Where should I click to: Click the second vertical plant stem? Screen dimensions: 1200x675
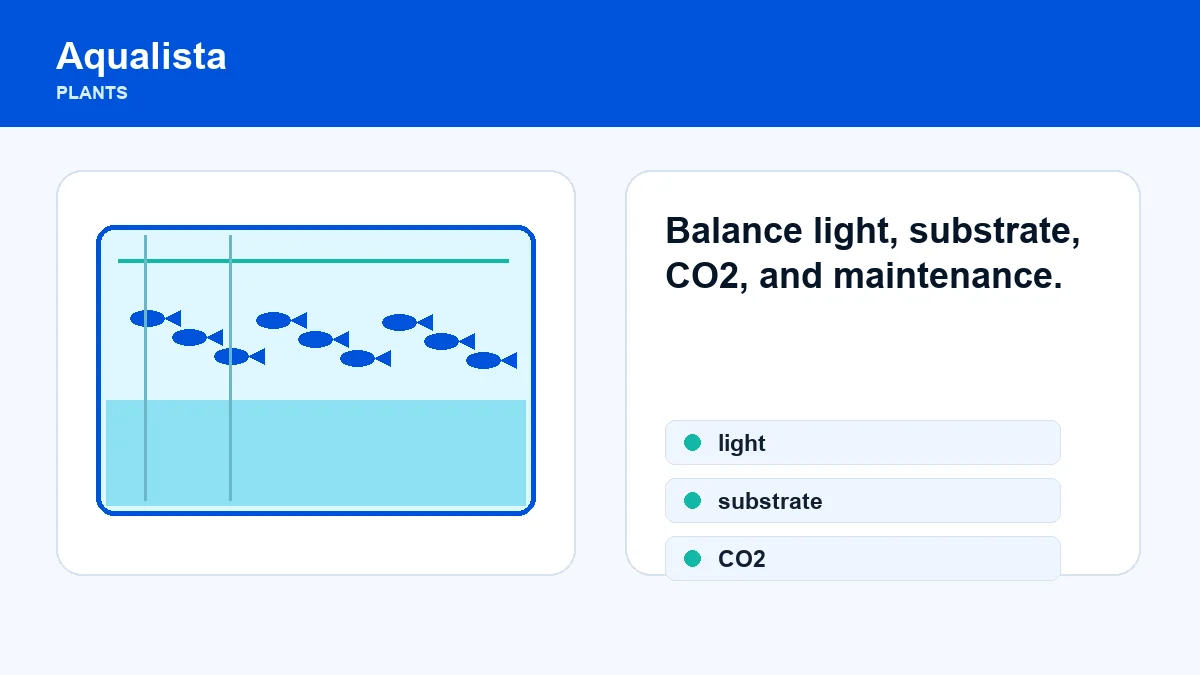click(x=230, y=368)
